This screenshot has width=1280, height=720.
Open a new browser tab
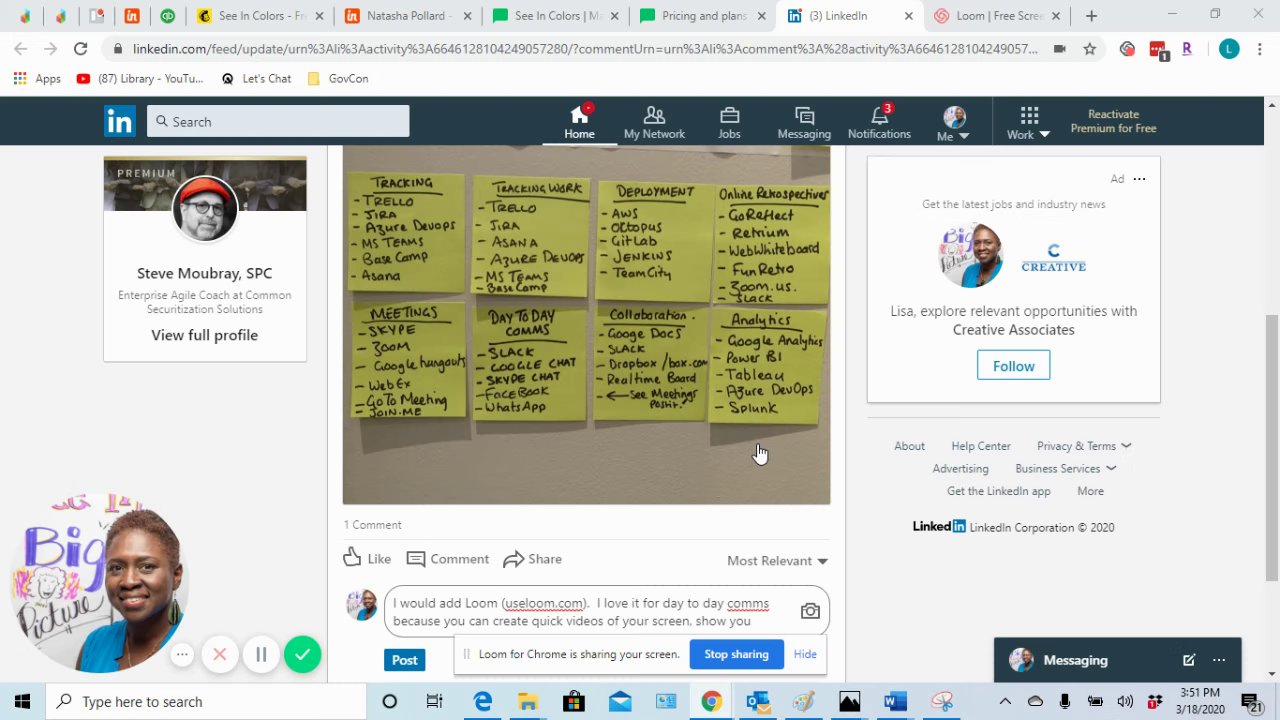tap(1091, 16)
